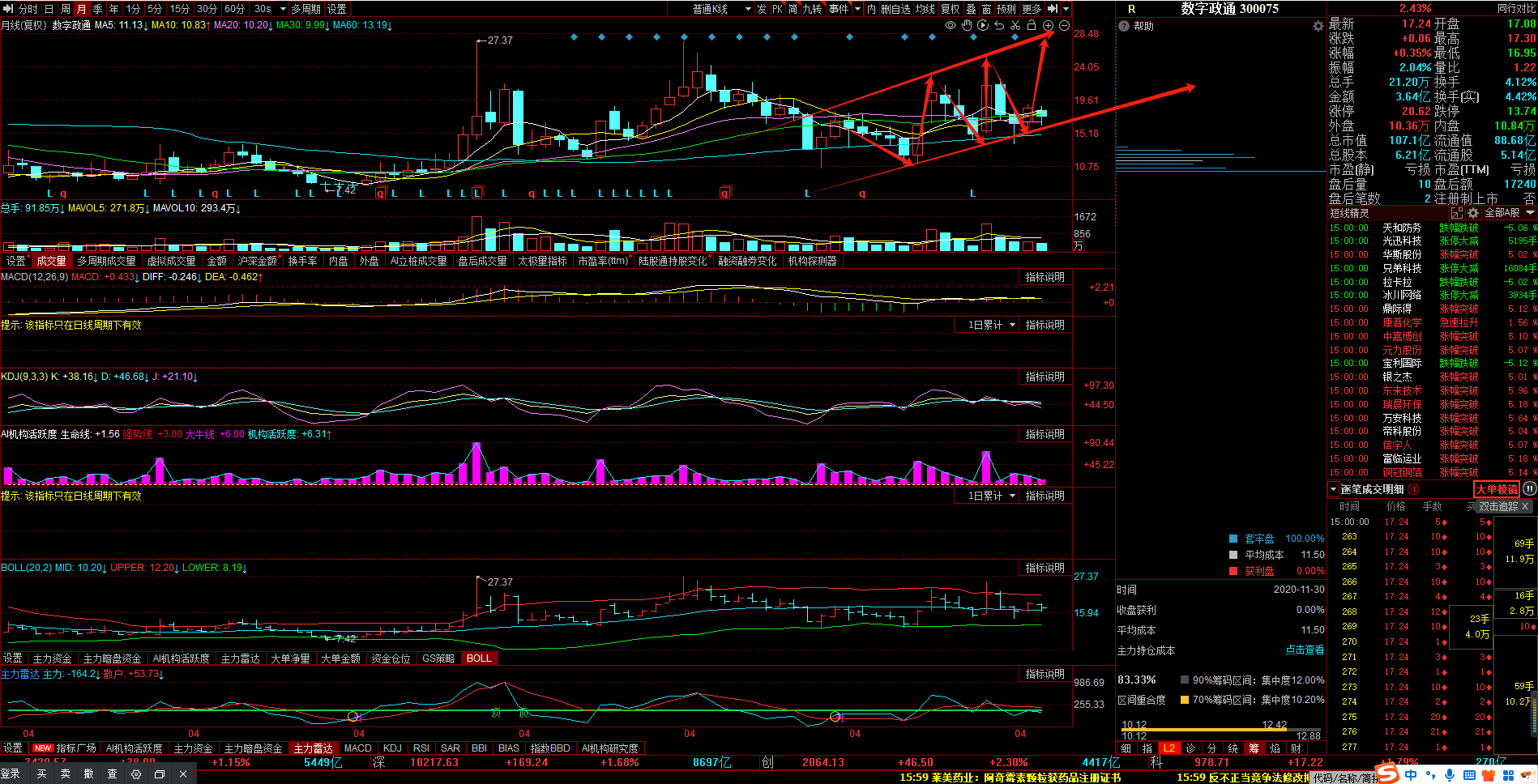Click the 买 buy button
Screen dimensions: 1538x784
point(41,774)
